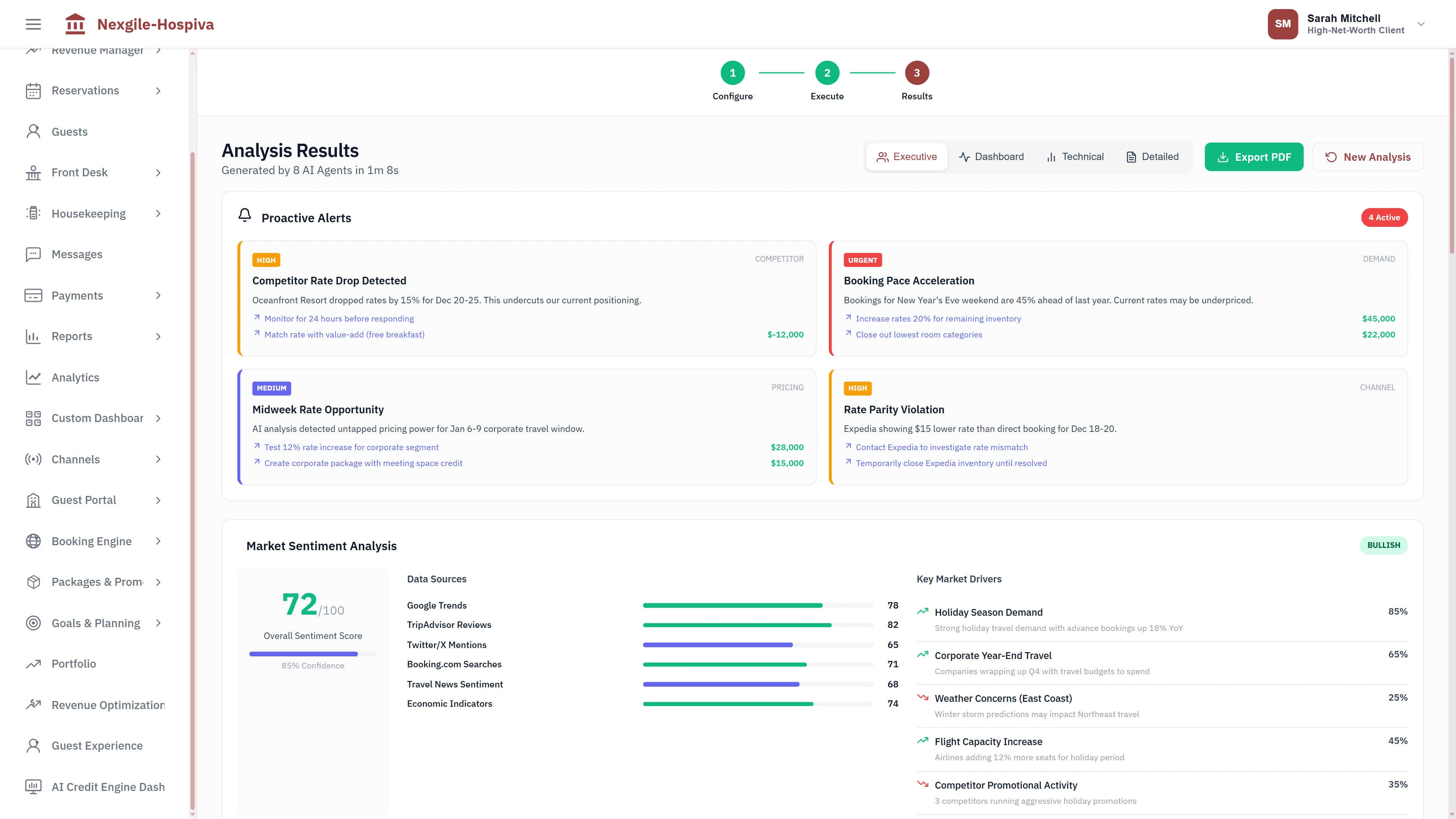Open AI Credit Engine Dashboard icon
This screenshot has height=819, width=1456.
coord(33,786)
